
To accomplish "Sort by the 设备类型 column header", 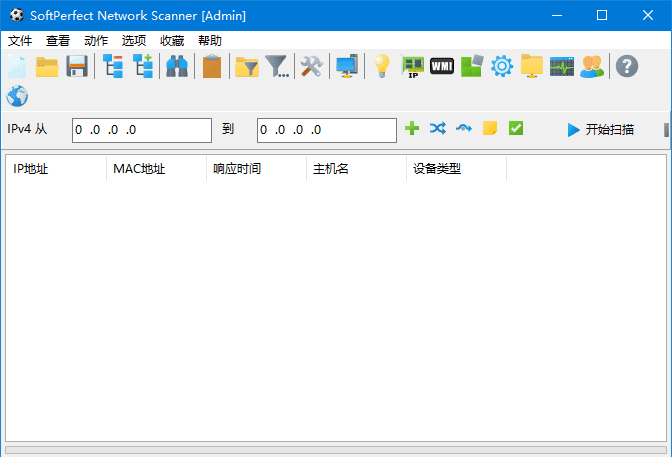I will point(456,168).
